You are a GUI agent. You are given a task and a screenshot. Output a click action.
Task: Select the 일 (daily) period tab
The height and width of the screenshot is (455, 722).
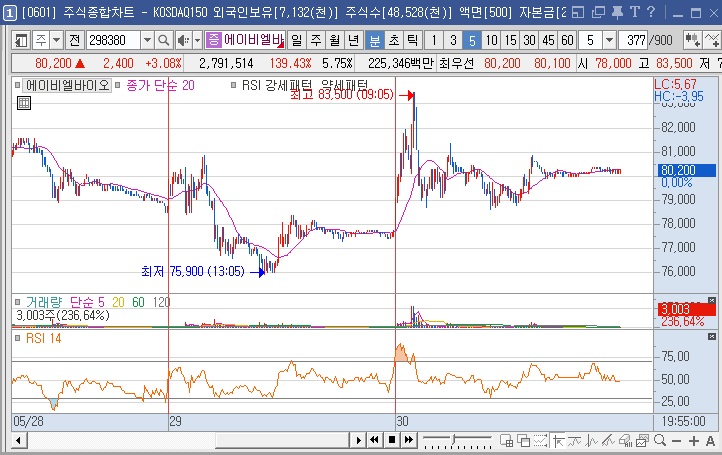click(297, 41)
